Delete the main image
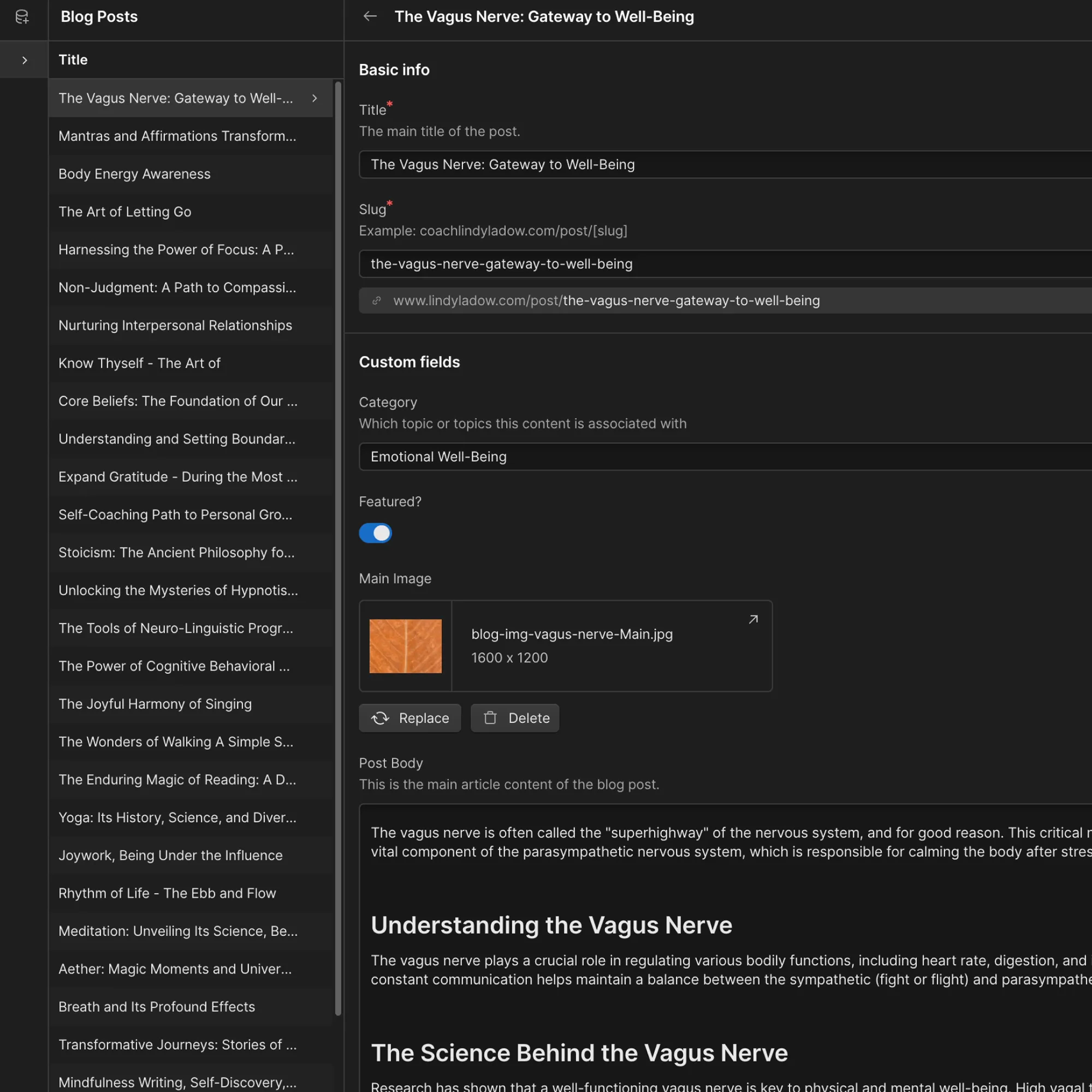The width and height of the screenshot is (1092, 1092). pos(515,718)
